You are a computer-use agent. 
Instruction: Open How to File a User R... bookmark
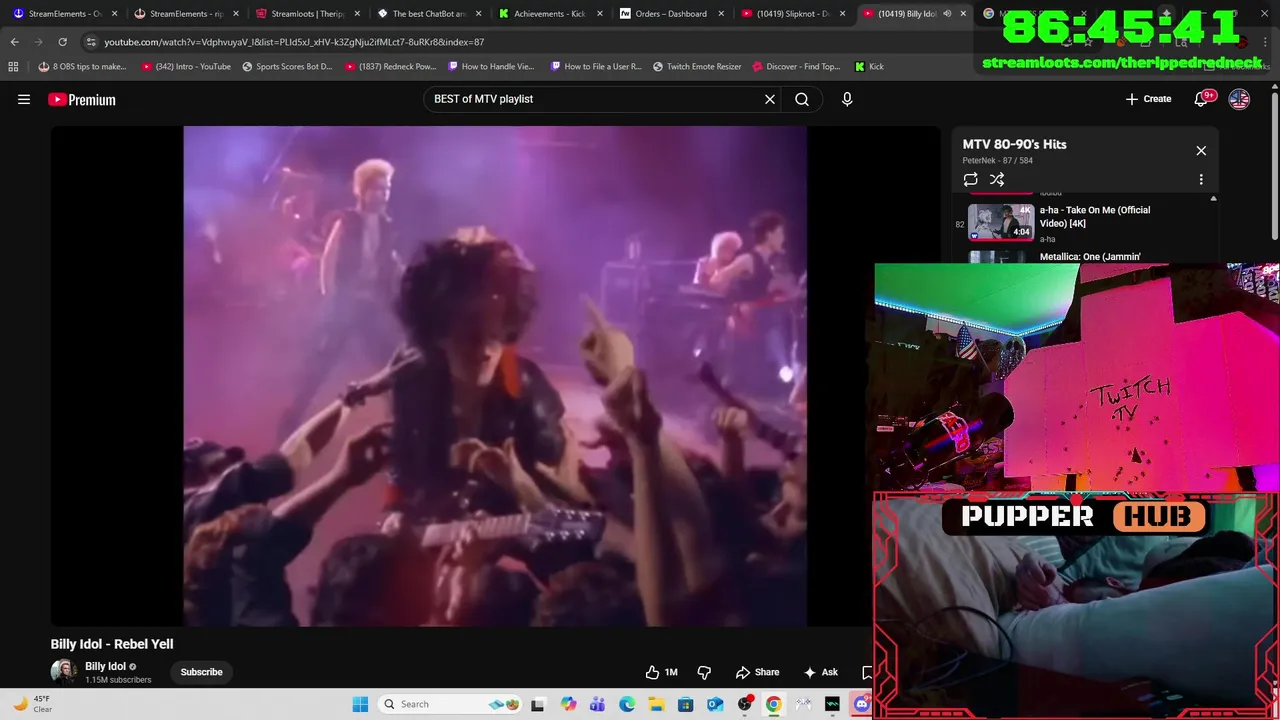tap(596, 66)
